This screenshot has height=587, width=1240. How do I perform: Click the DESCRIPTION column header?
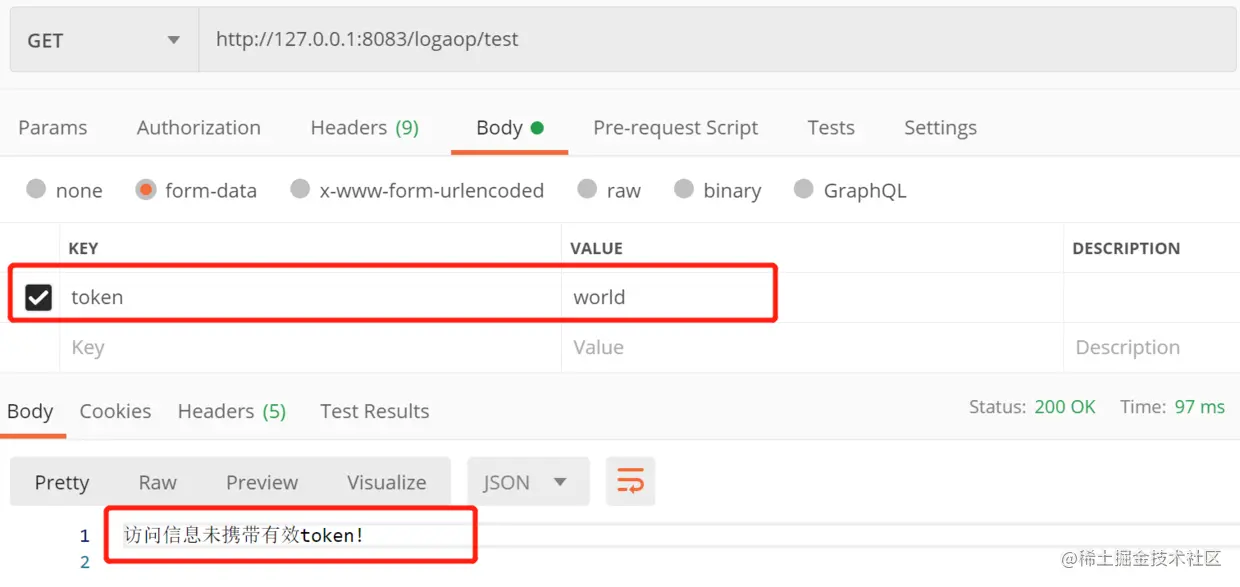click(x=1126, y=248)
